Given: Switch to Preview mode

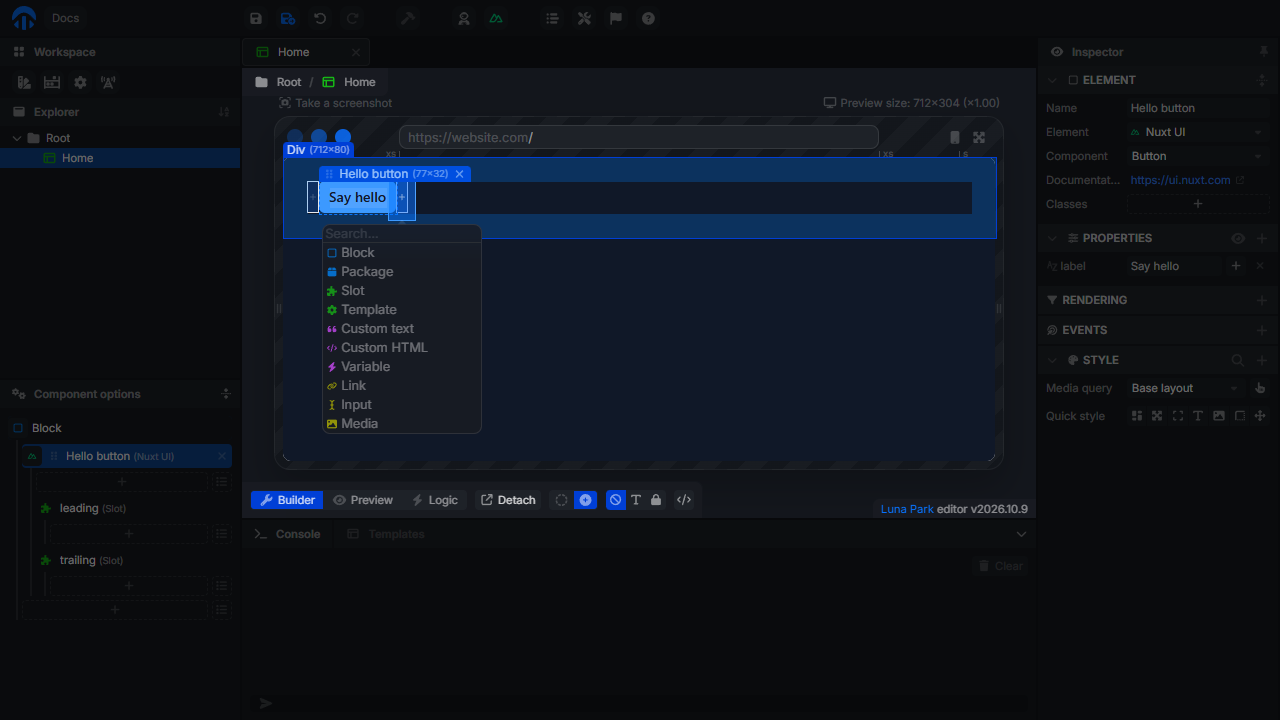Looking at the screenshot, I should [363, 500].
